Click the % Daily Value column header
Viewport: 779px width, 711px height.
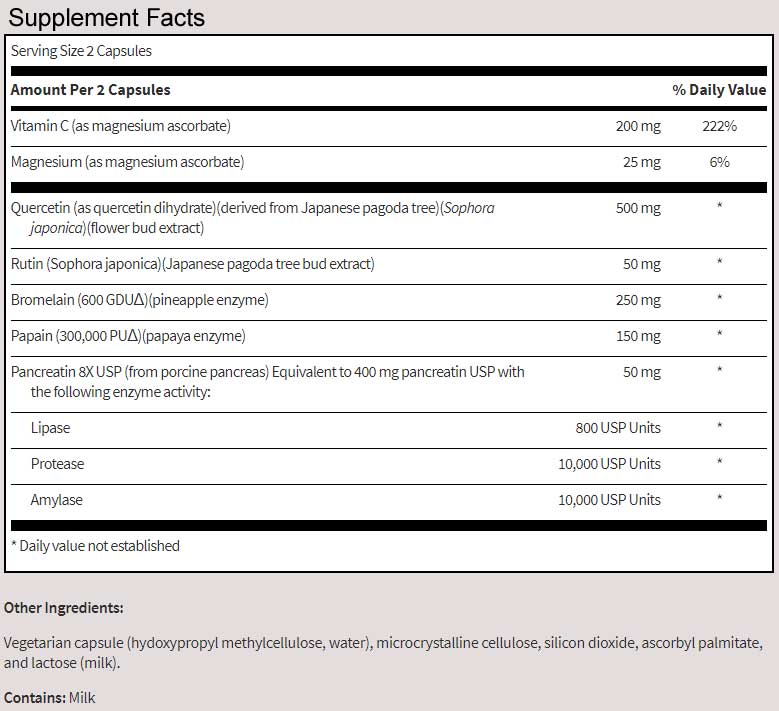(x=719, y=90)
